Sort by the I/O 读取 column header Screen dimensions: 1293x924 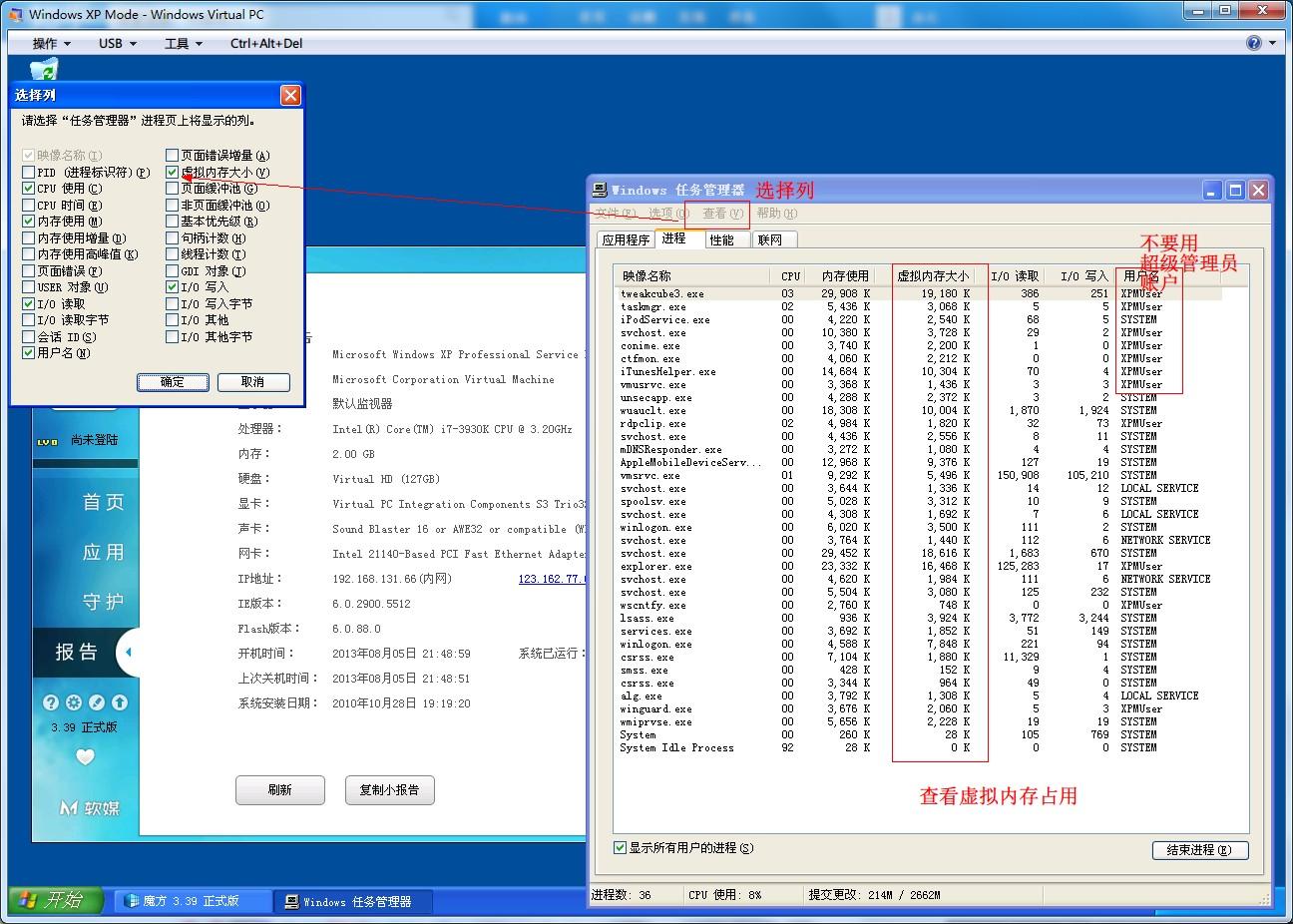pyautogui.click(x=1015, y=275)
